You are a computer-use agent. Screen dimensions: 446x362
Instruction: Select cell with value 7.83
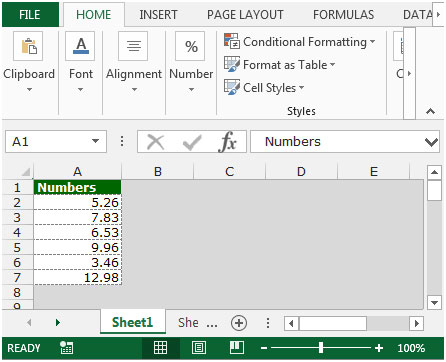tap(78, 217)
